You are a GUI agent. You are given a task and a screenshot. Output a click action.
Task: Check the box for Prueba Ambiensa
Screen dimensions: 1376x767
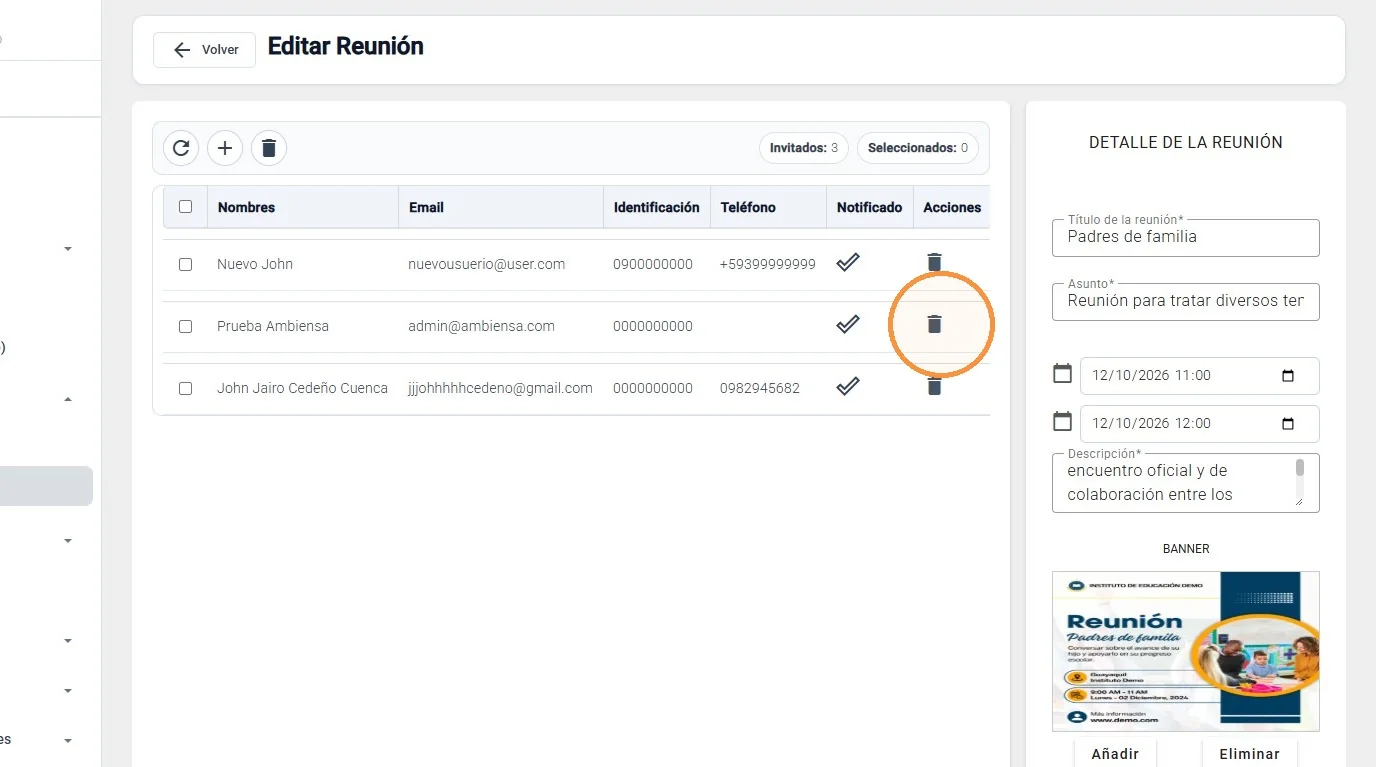(x=185, y=326)
